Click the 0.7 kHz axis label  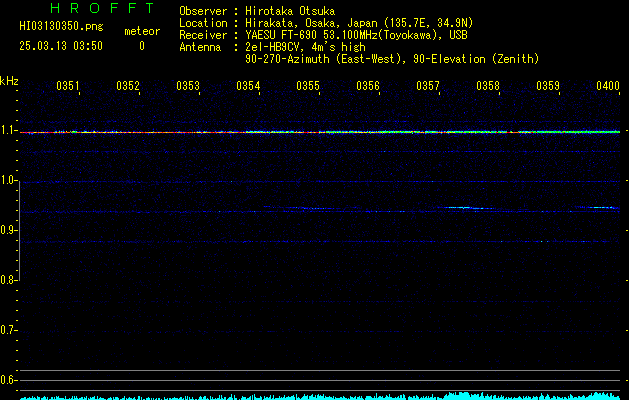pos(8,330)
